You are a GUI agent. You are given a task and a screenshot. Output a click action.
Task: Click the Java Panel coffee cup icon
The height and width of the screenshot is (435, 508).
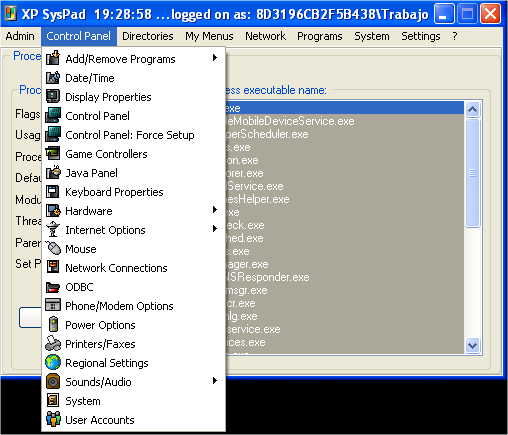click(53, 173)
